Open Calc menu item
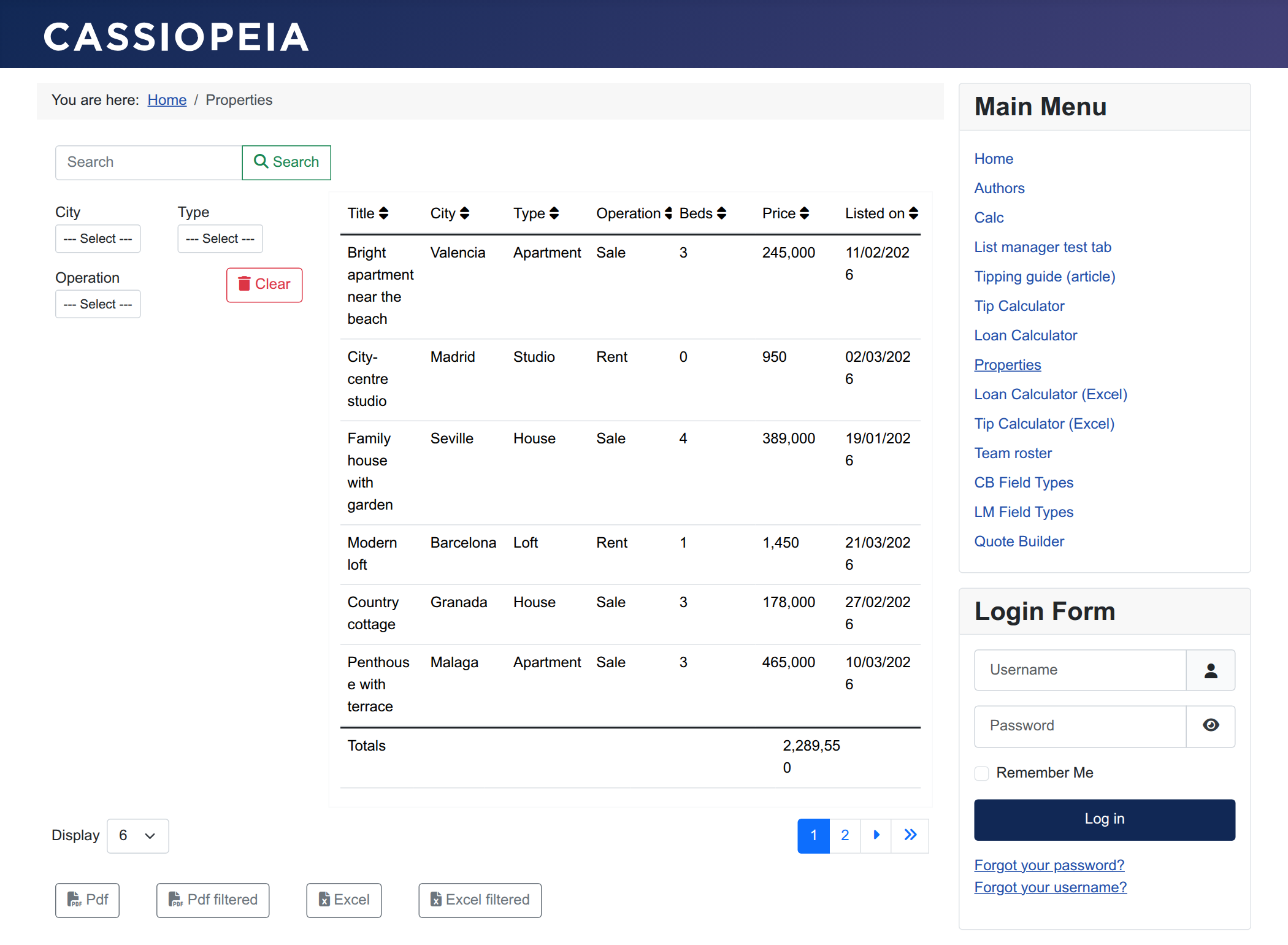The height and width of the screenshot is (945, 1288). [989, 218]
